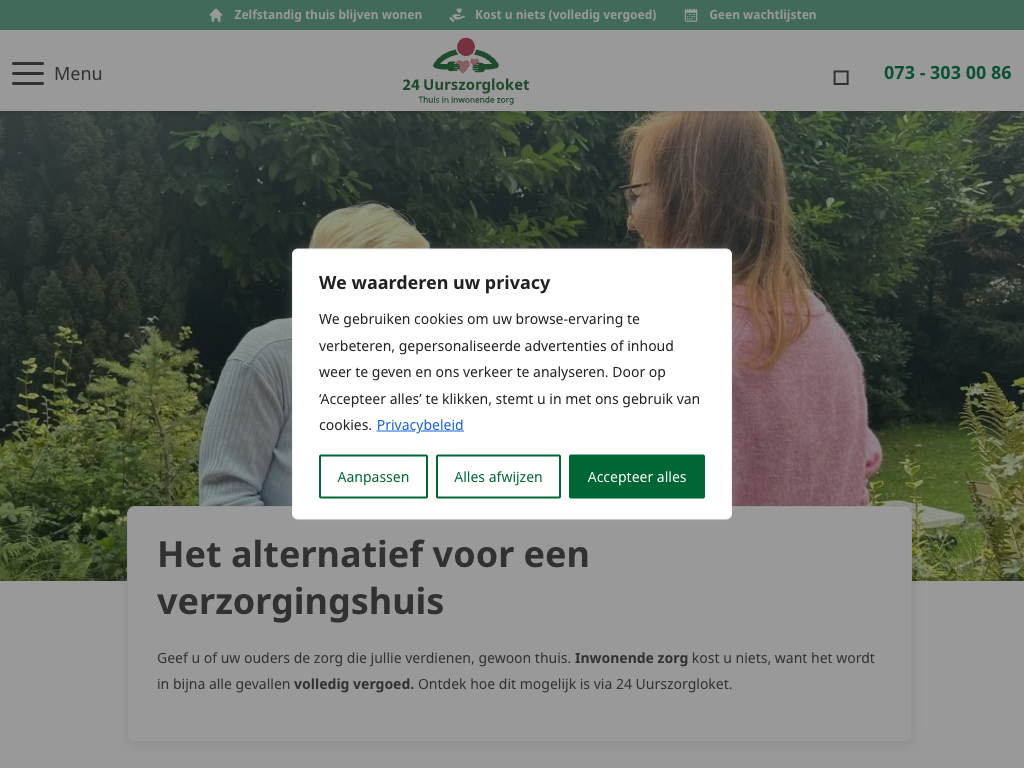This screenshot has height=768, width=1024.
Task: Click the We waarderen uw privacy heading
Action: pyautogui.click(x=434, y=282)
